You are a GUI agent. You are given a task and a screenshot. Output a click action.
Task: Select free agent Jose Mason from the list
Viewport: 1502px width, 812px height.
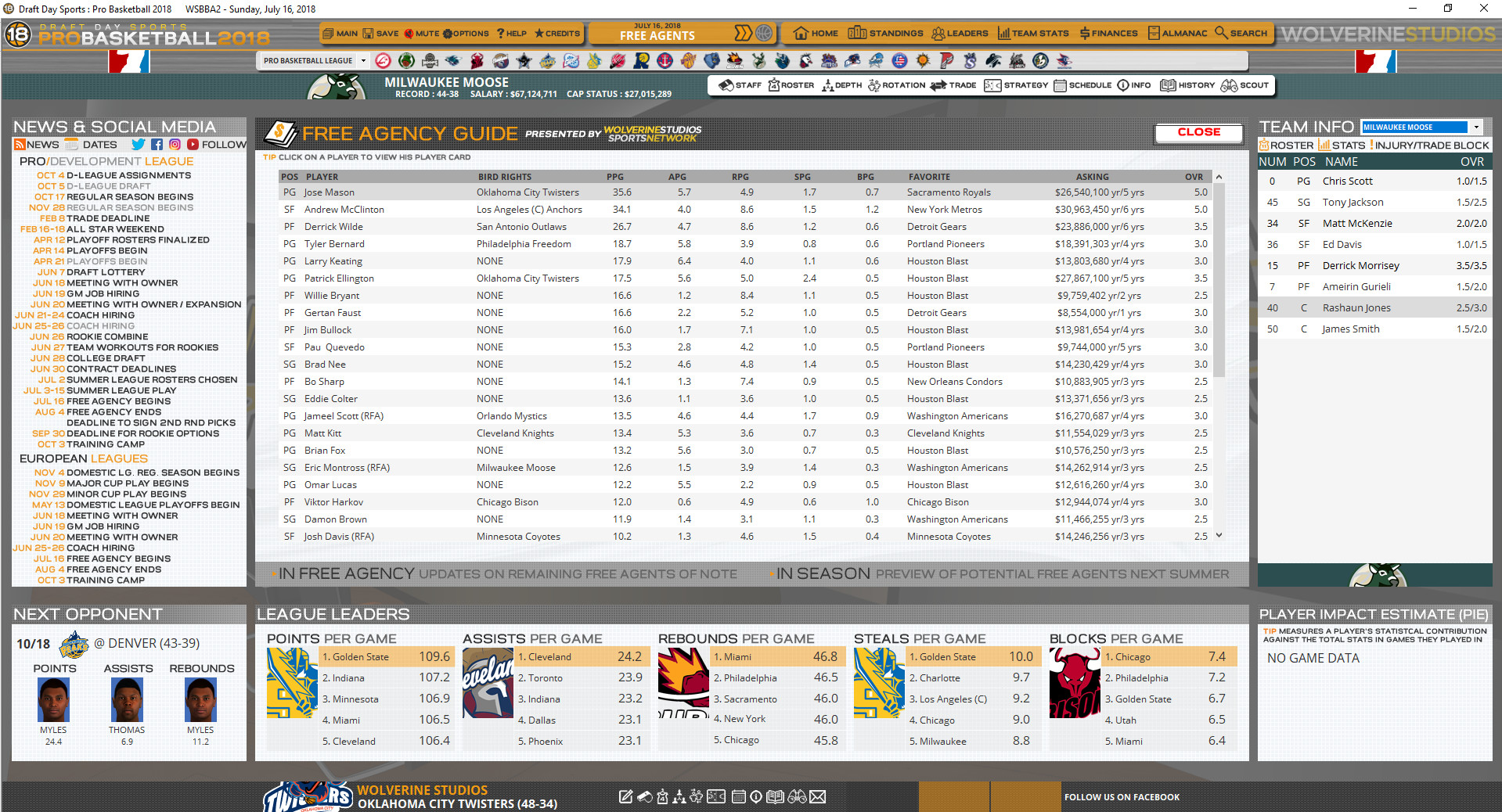coord(329,192)
